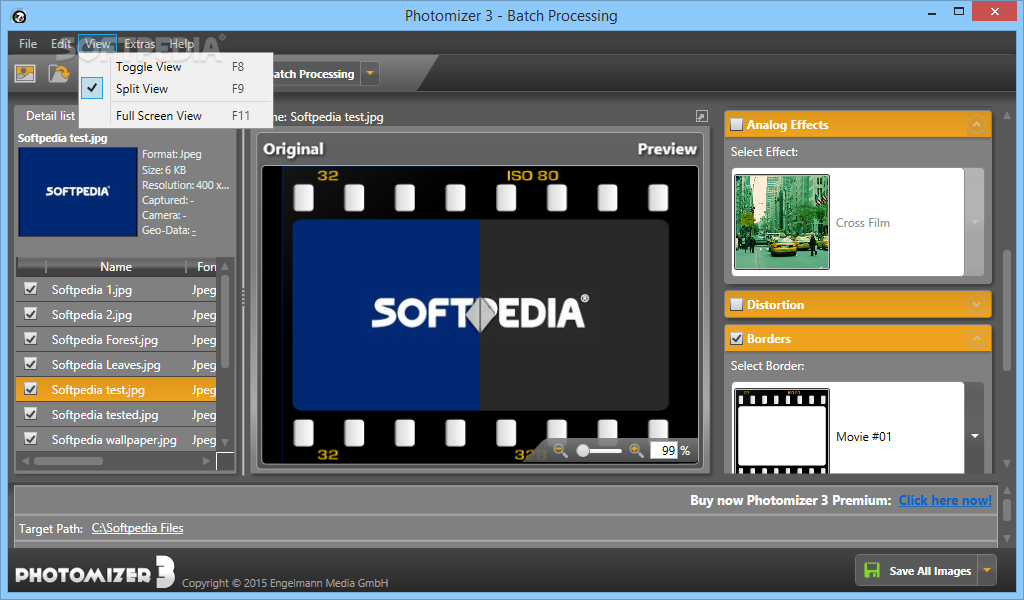Expand the Distortion panel chevron
1024x600 pixels.
tap(976, 304)
